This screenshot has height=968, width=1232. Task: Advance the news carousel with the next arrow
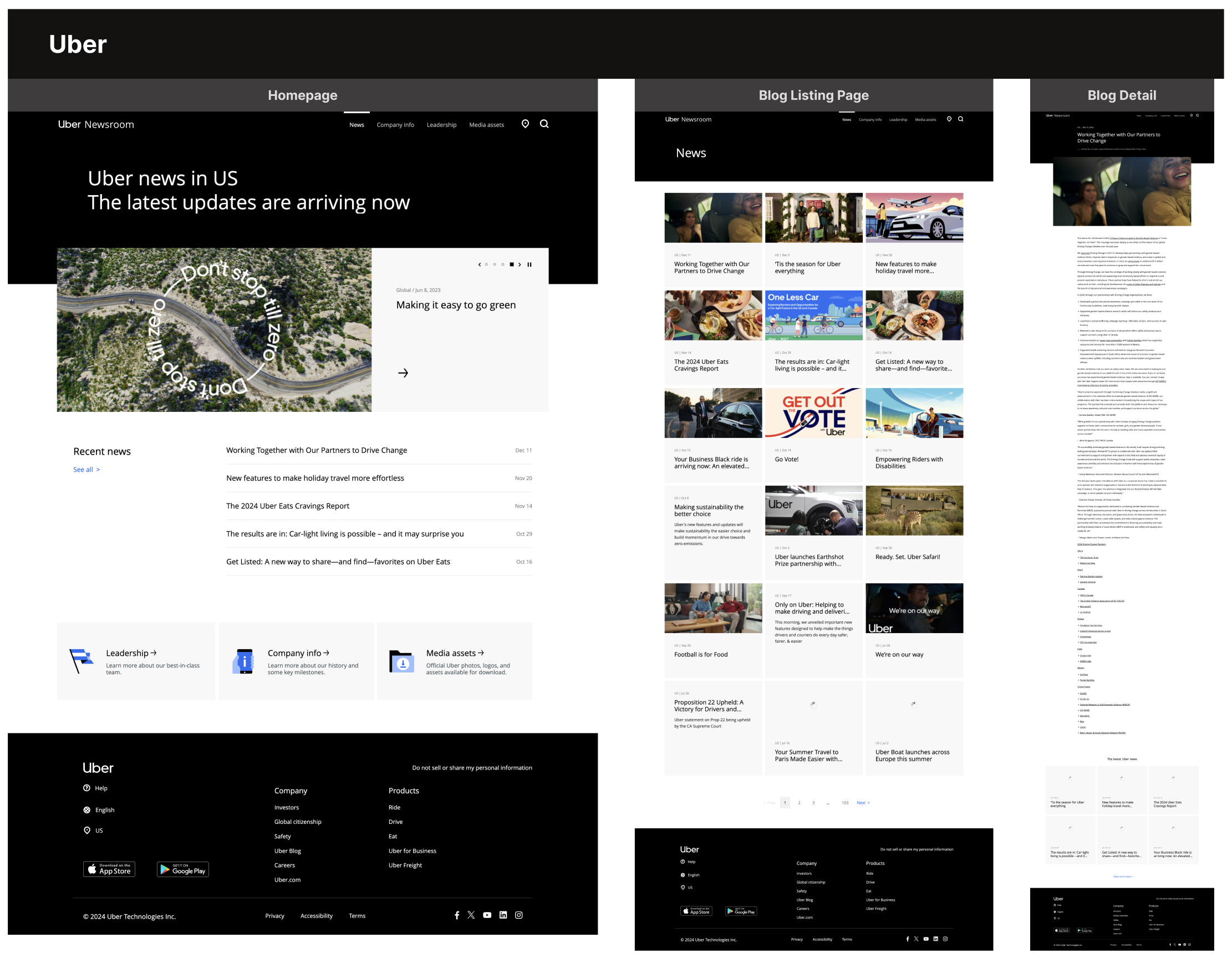(520, 264)
